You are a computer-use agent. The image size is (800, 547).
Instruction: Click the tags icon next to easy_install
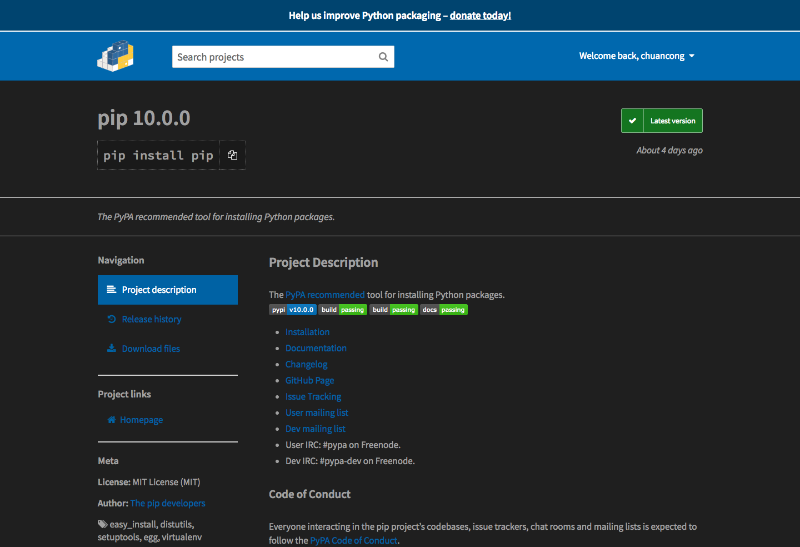click(x=103, y=524)
